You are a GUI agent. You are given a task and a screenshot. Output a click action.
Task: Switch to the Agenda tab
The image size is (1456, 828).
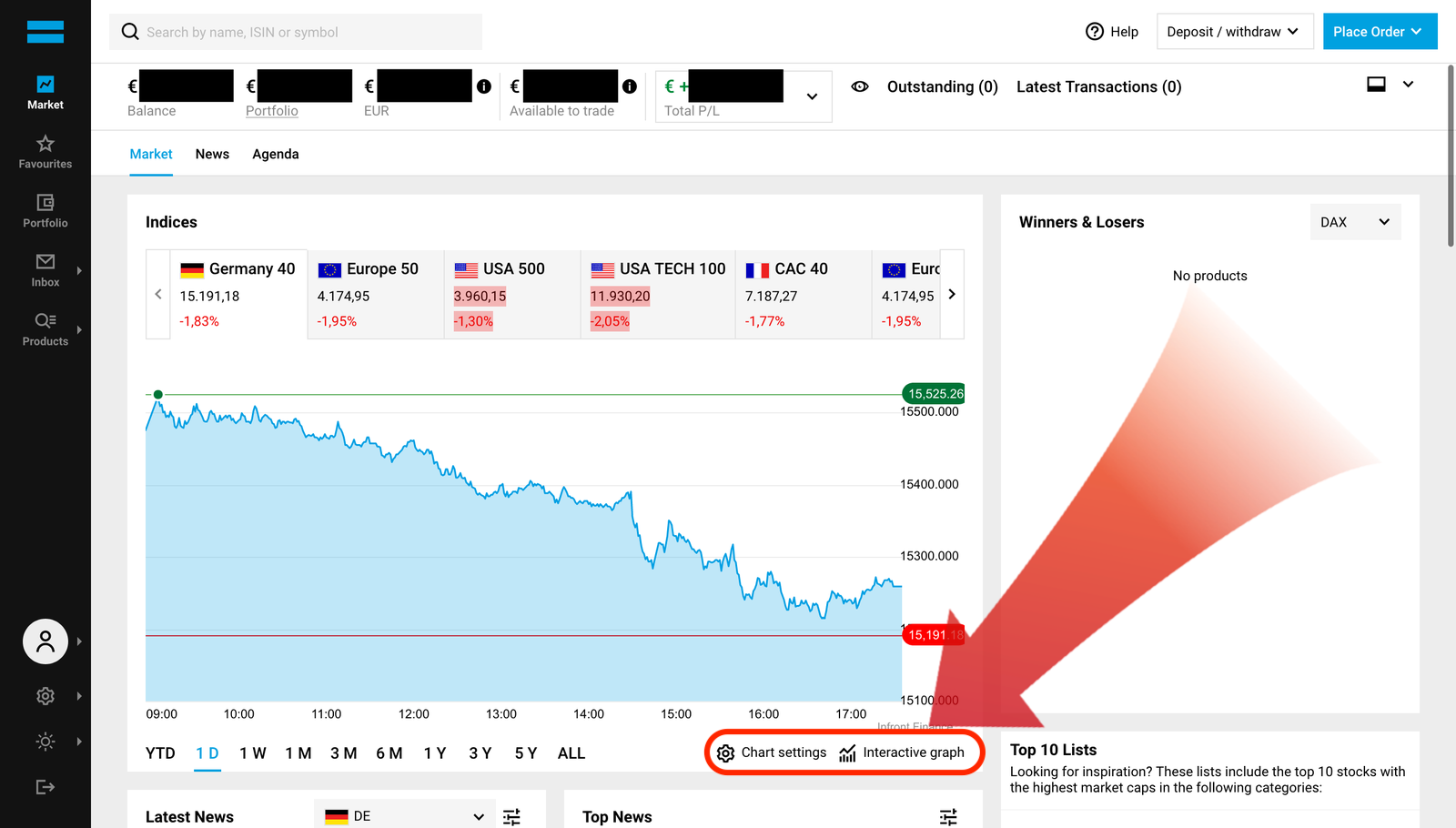coord(276,154)
